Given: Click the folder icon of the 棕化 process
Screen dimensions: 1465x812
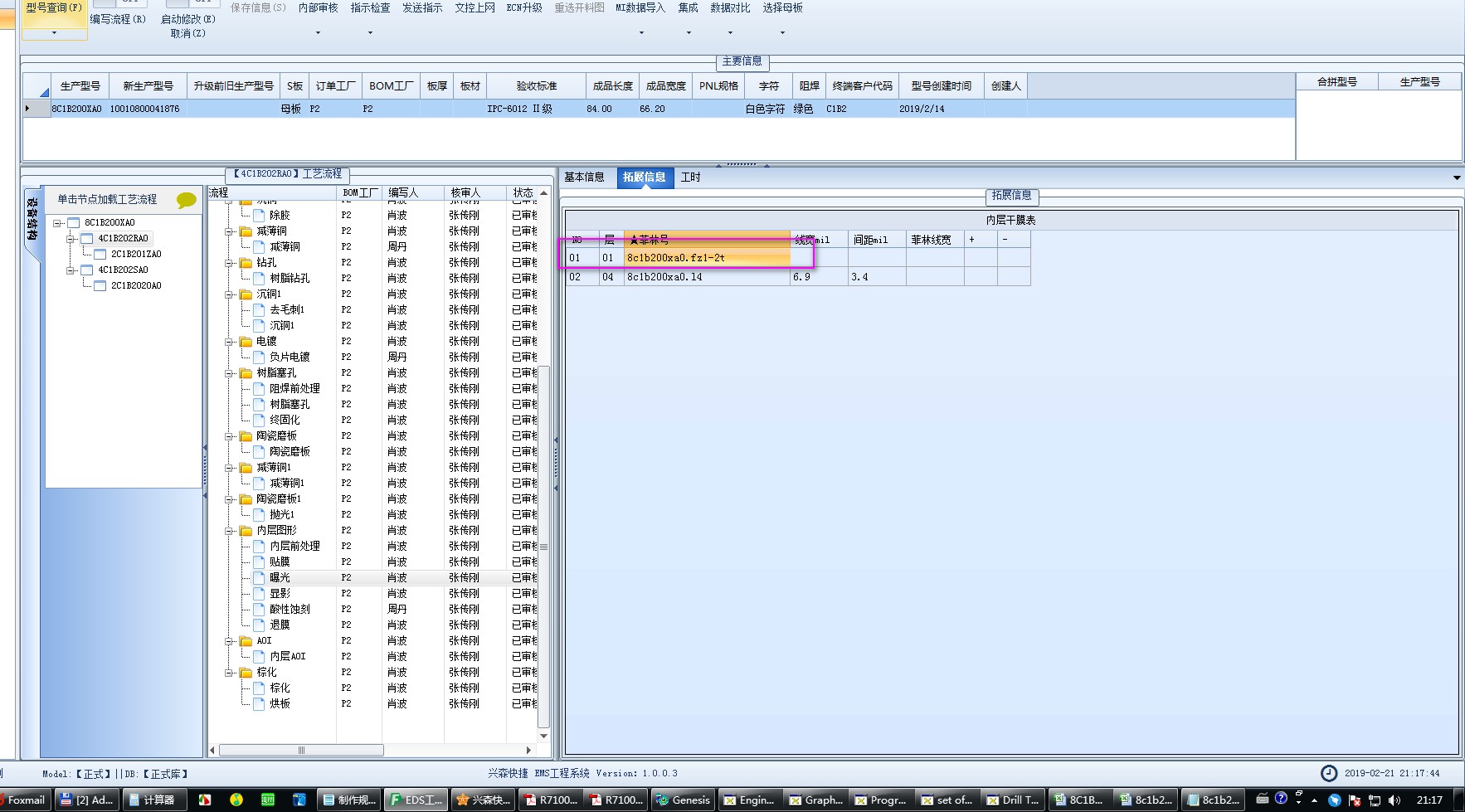Looking at the screenshot, I should 246,673.
